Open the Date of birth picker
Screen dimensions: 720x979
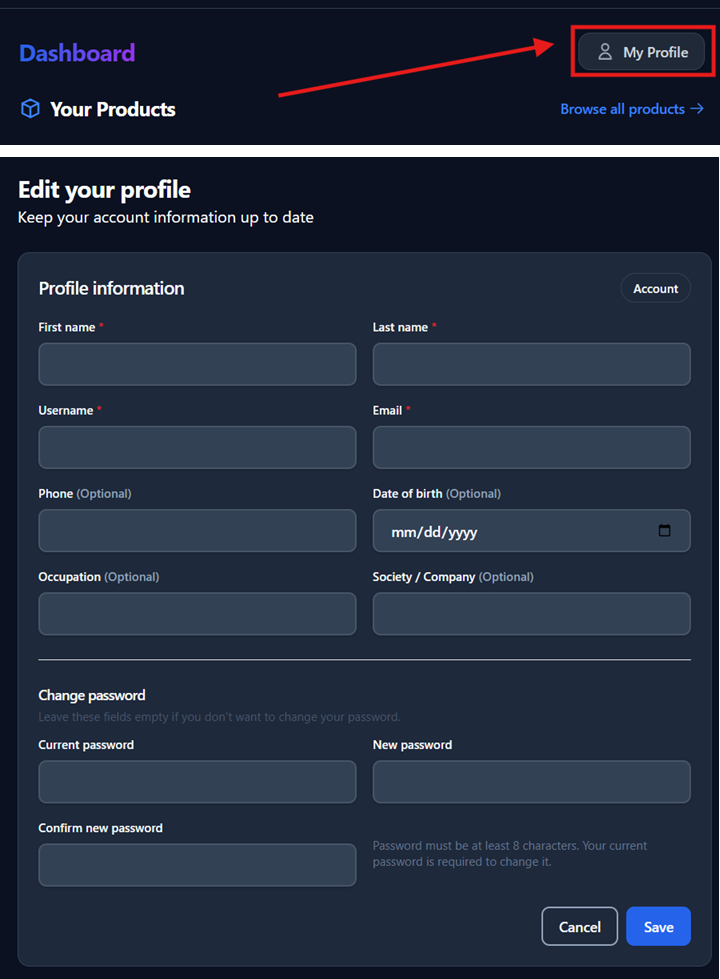pyautogui.click(x=531, y=531)
